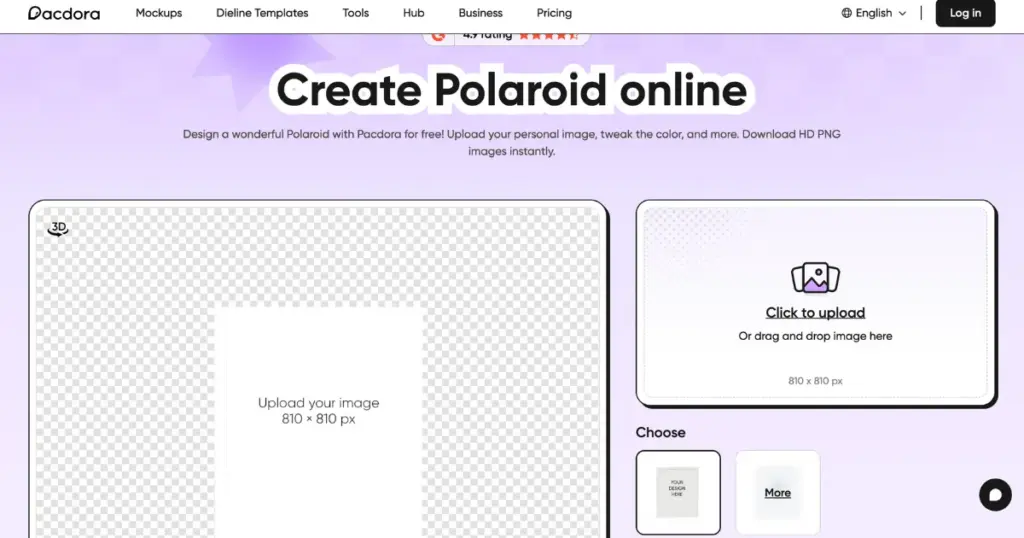Screen dimensions: 1024x538
Task: Toggle the 3D view icon
Action: click(x=58, y=229)
